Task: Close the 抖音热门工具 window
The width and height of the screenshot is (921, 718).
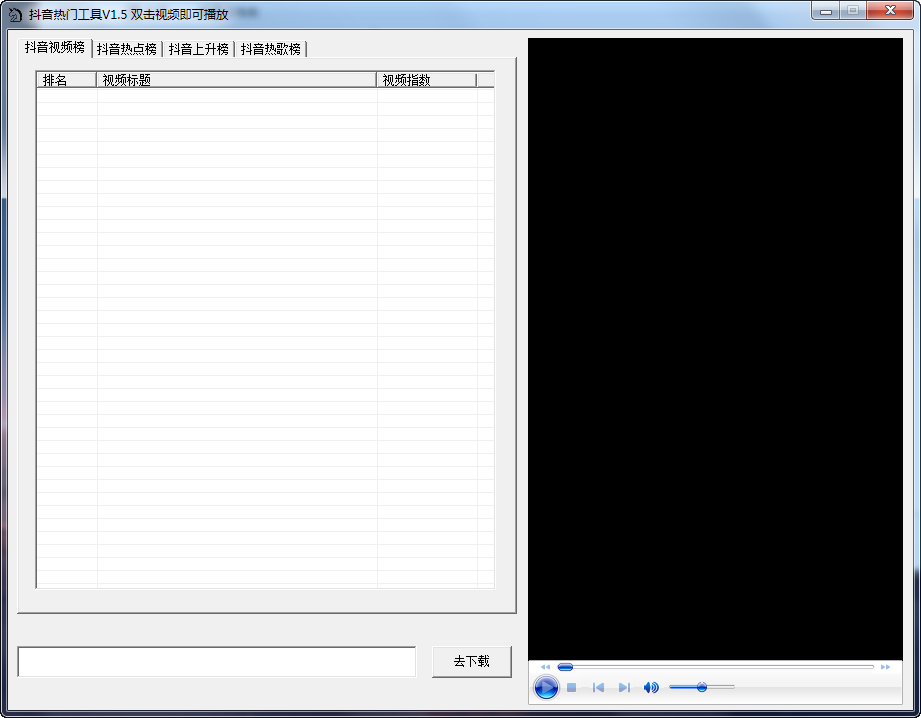Action: click(890, 11)
